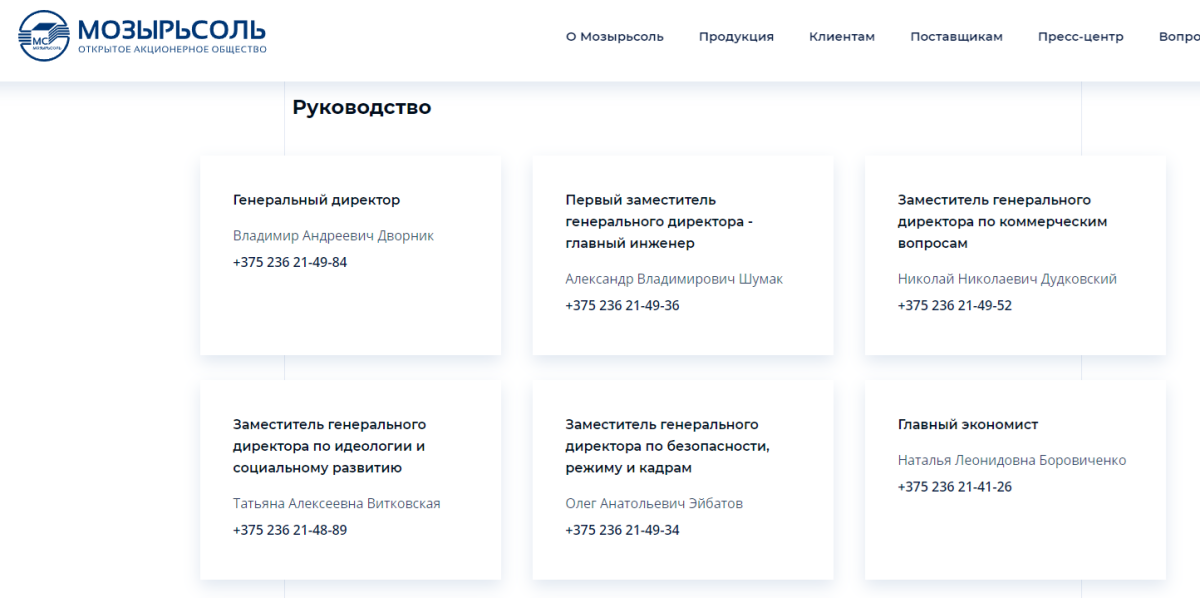Select the Главный экономист card
1200x598 pixels.
[x=1015, y=480]
